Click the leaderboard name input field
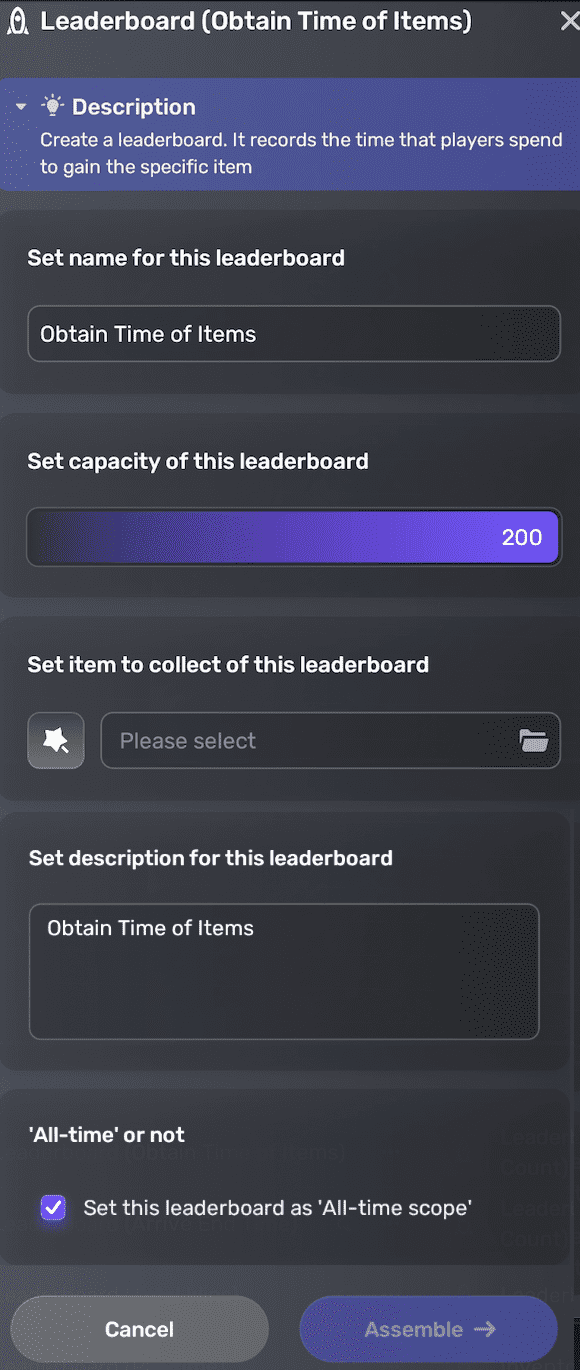The image size is (580, 1370). pyautogui.click(x=294, y=333)
